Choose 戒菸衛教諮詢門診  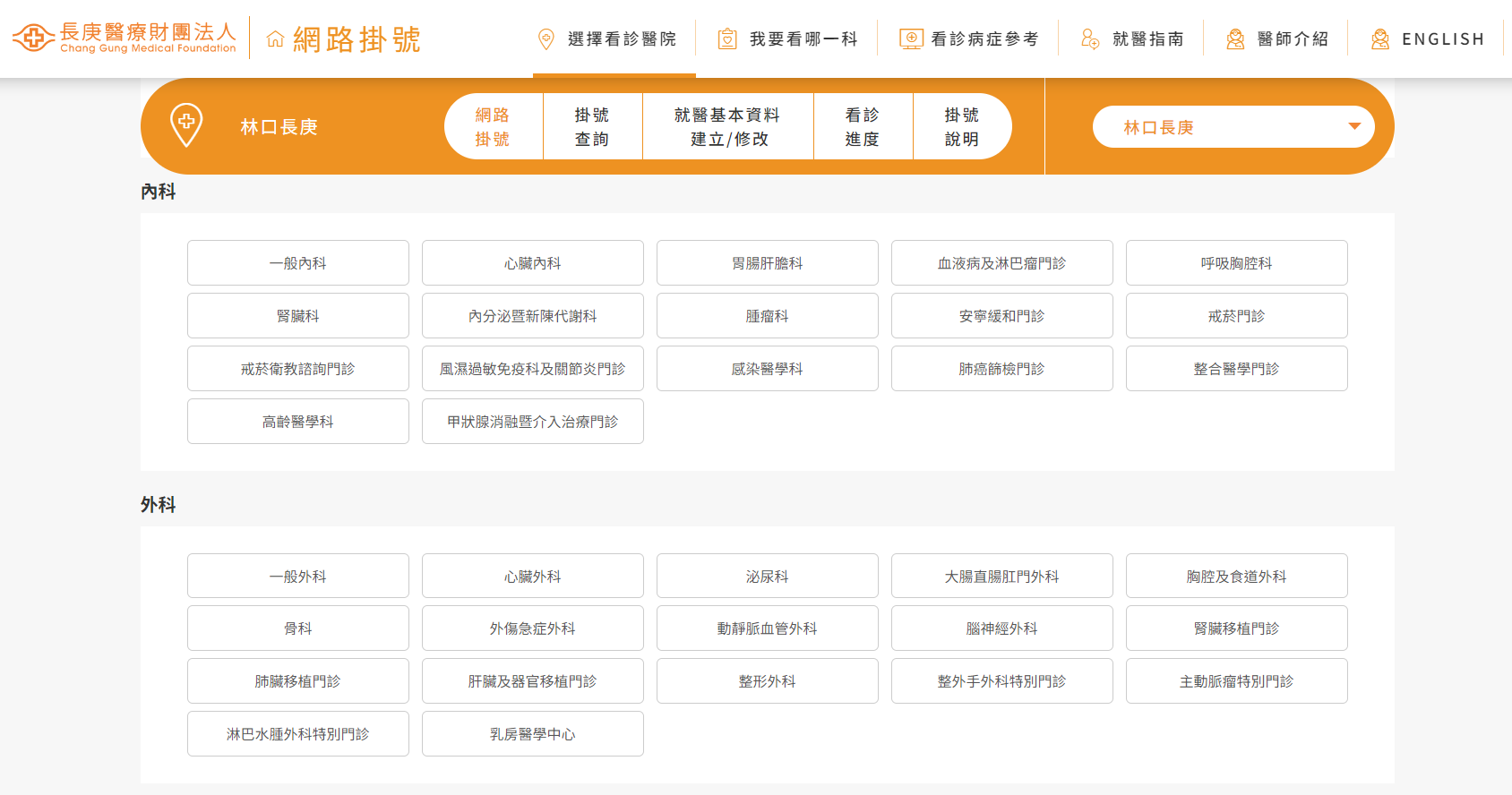[298, 368]
